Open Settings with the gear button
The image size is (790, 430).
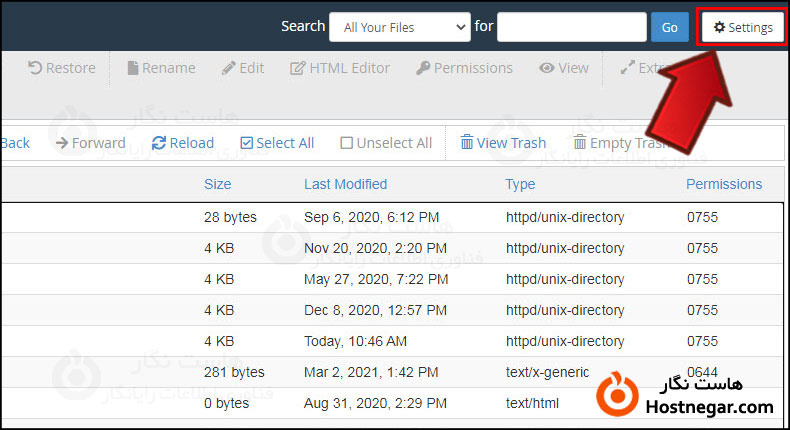(741, 27)
